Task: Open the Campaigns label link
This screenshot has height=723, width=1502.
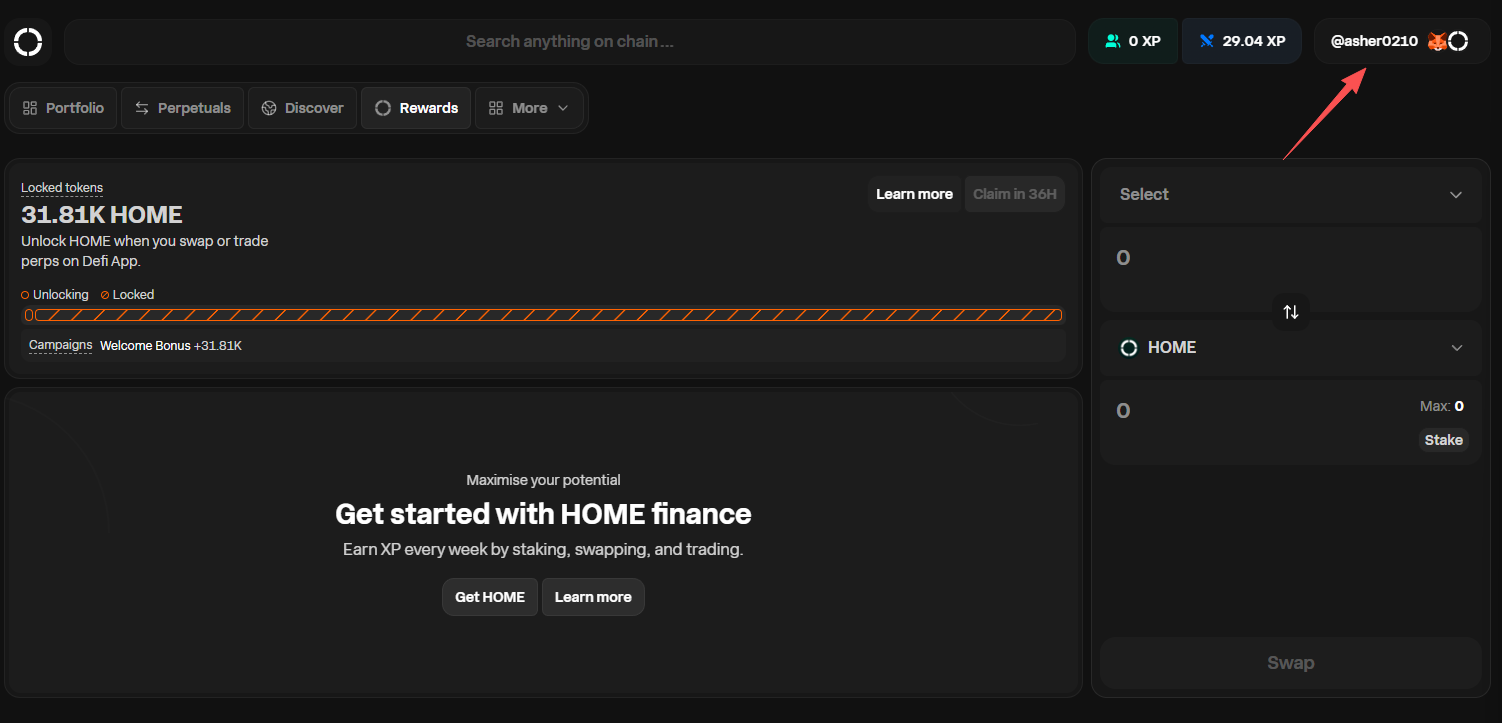Action: pos(60,345)
